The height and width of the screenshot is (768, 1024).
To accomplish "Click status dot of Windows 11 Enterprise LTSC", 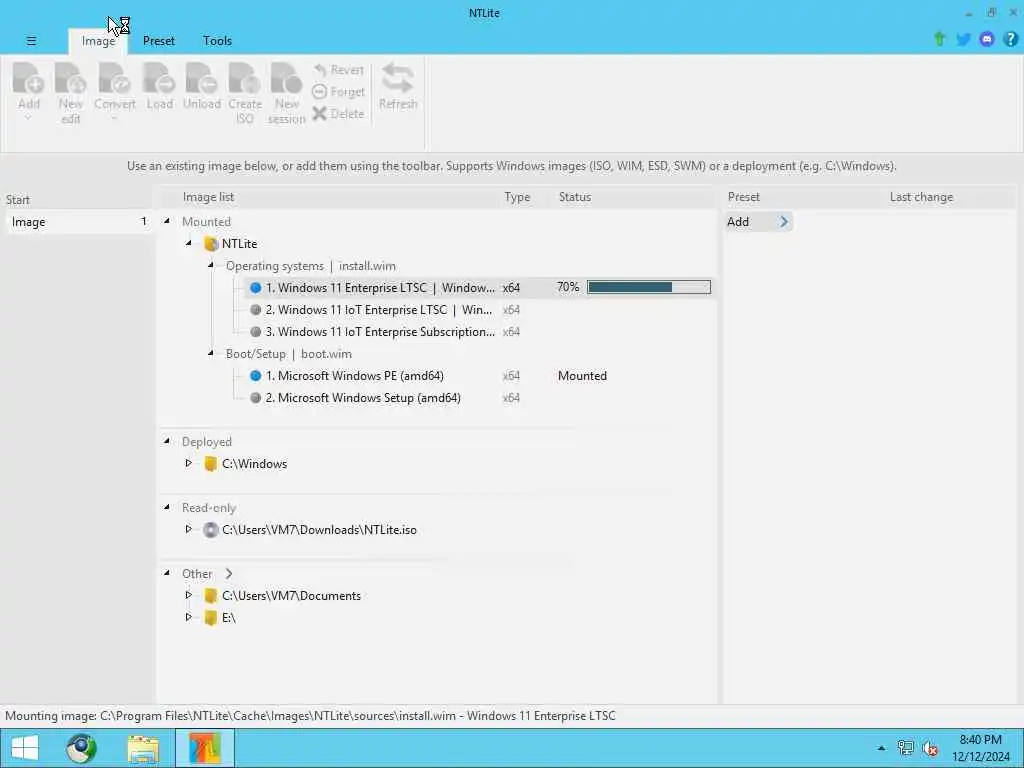I will pyautogui.click(x=255, y=287).
